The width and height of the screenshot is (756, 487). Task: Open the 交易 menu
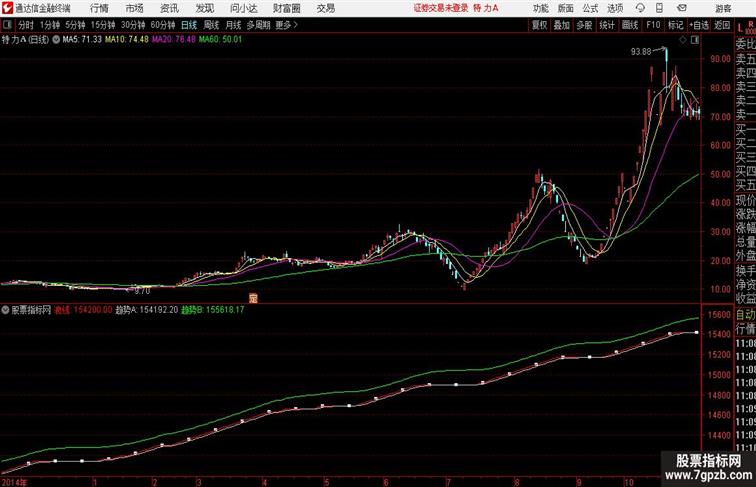[x=325, y=8]
